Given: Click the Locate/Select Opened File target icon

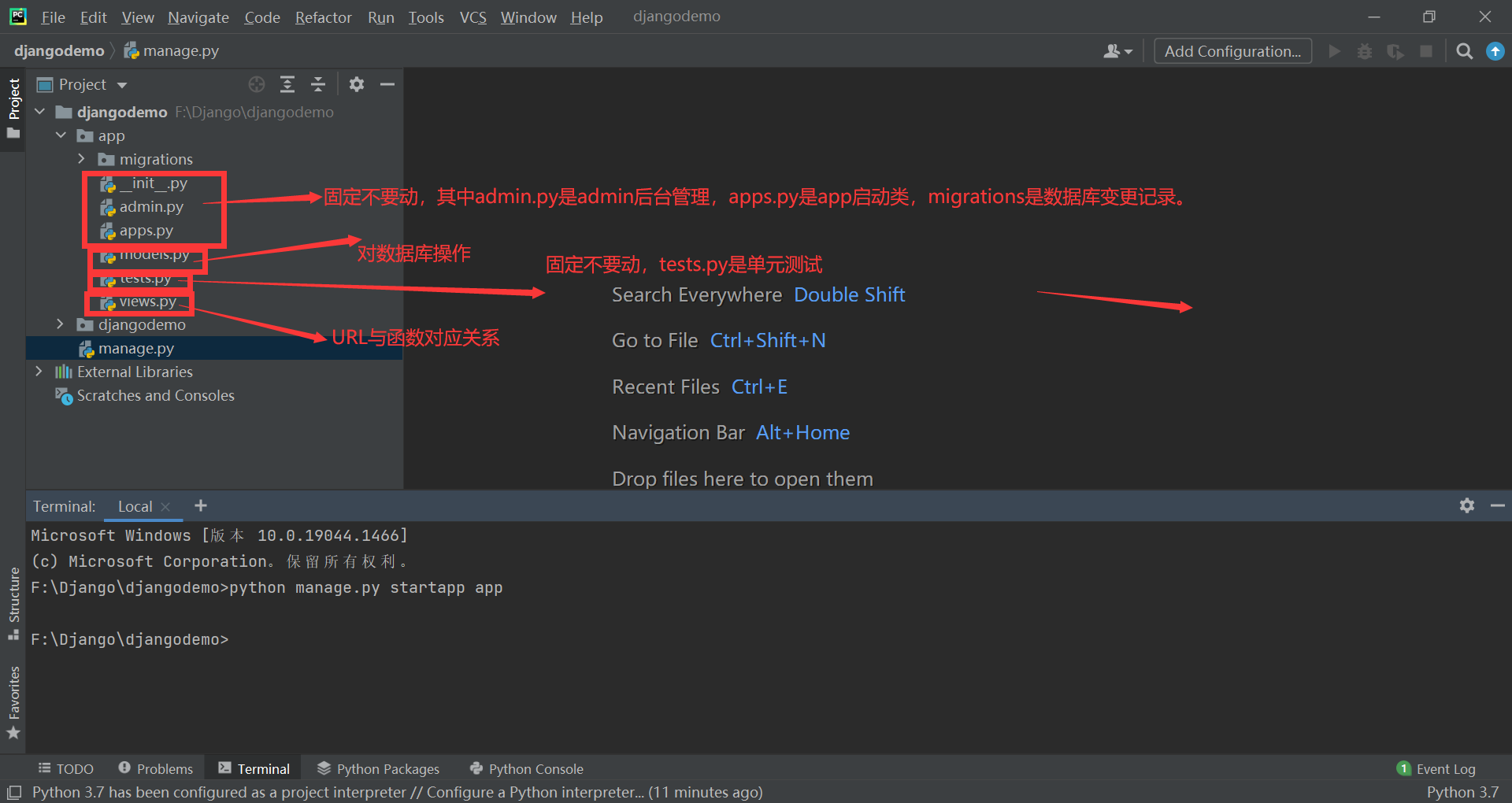Looking at the screenshot, I should pyautogui.click(x=257, y=84).
